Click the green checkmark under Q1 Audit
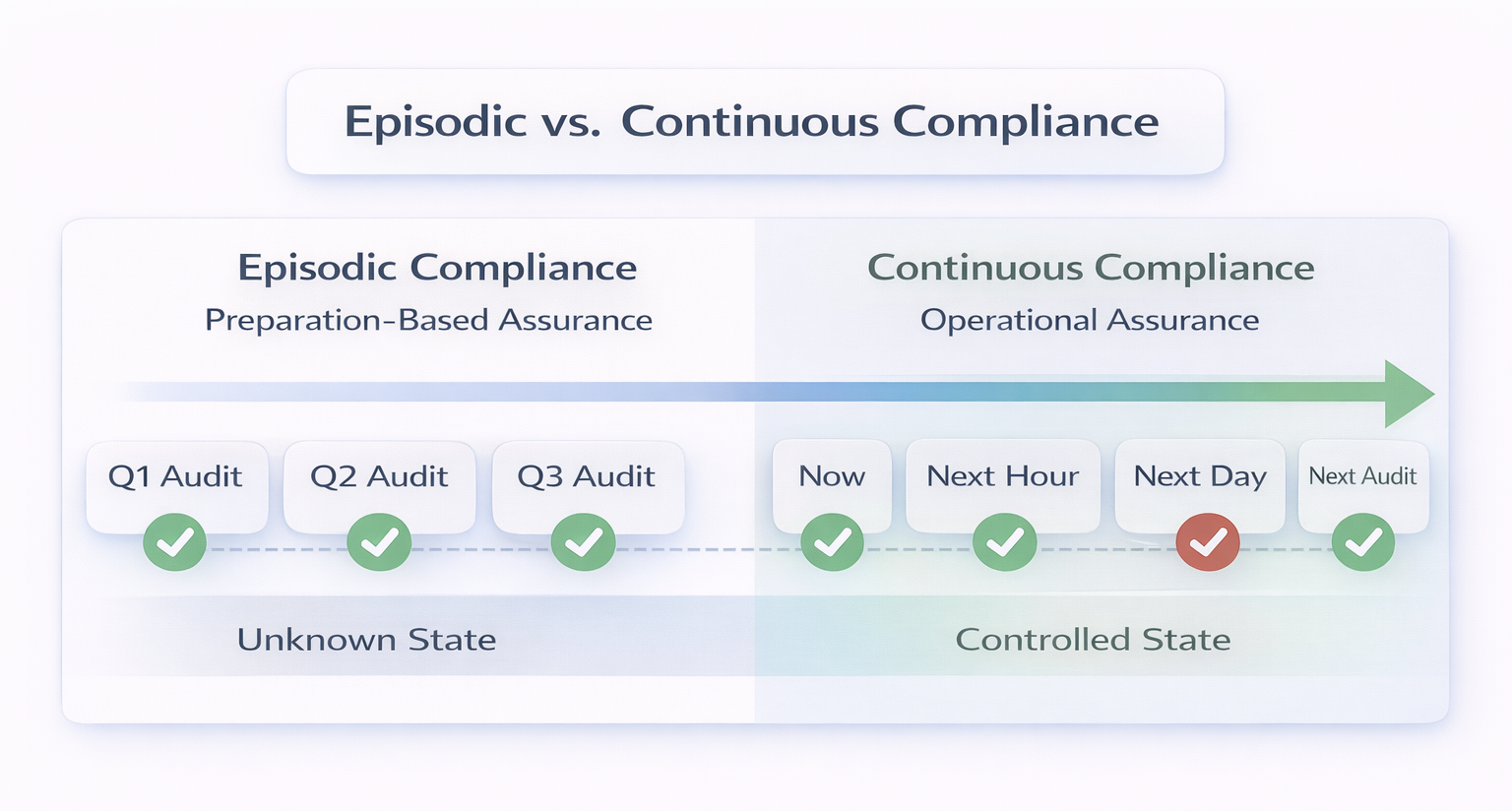The width and height of the screenshot is (1512, 811). point(175,542)
